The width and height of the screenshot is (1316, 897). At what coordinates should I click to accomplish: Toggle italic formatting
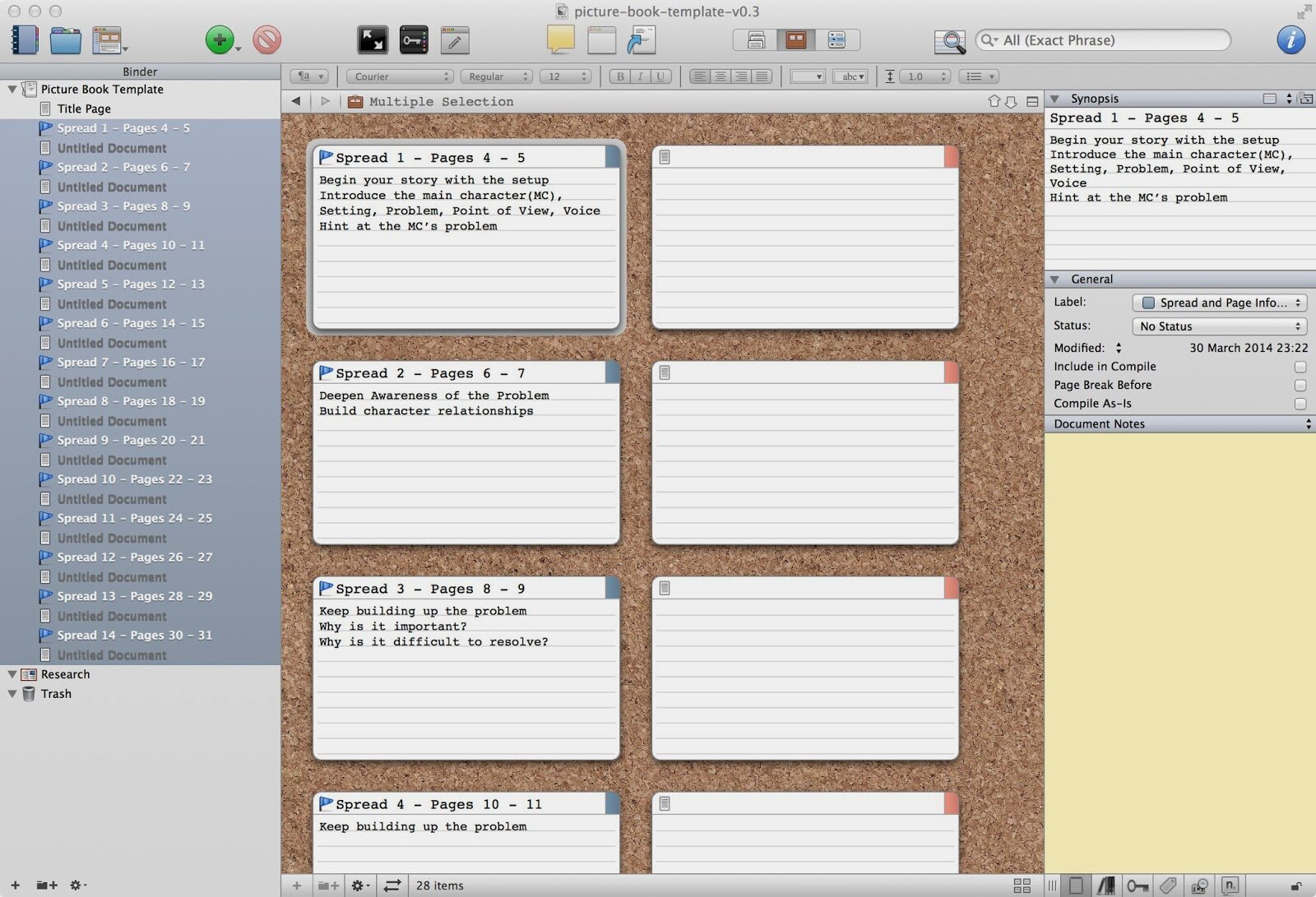coord(641,76)
